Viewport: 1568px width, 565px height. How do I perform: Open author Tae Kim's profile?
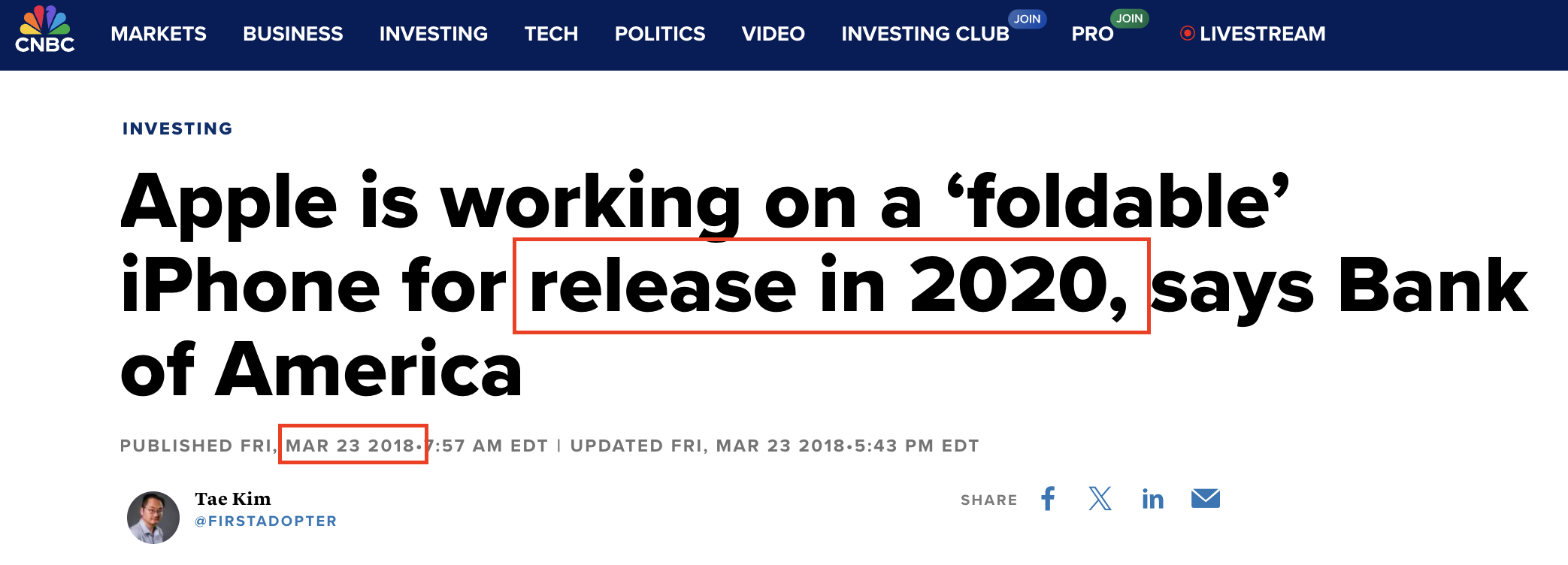point(233,499)
